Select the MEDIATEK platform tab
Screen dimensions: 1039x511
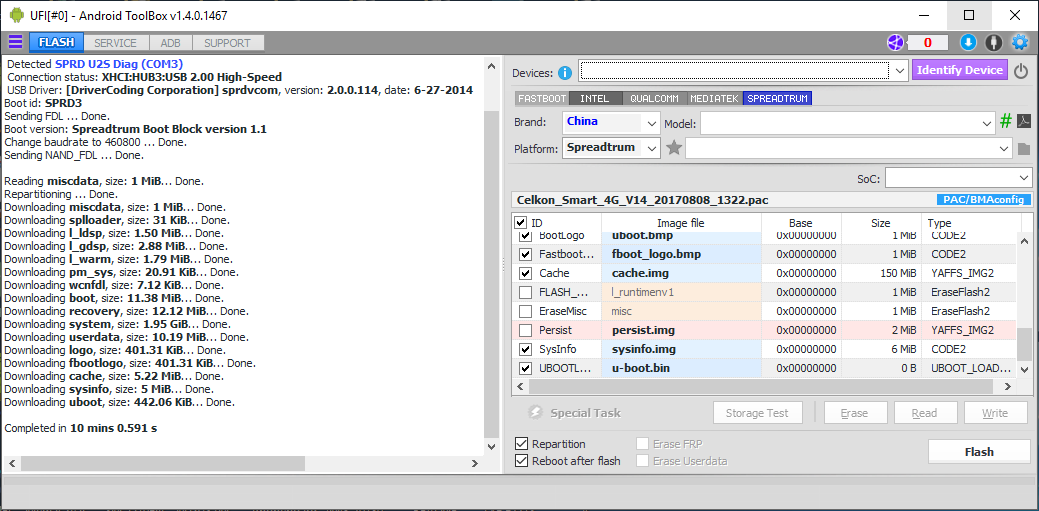pos(714,98)
